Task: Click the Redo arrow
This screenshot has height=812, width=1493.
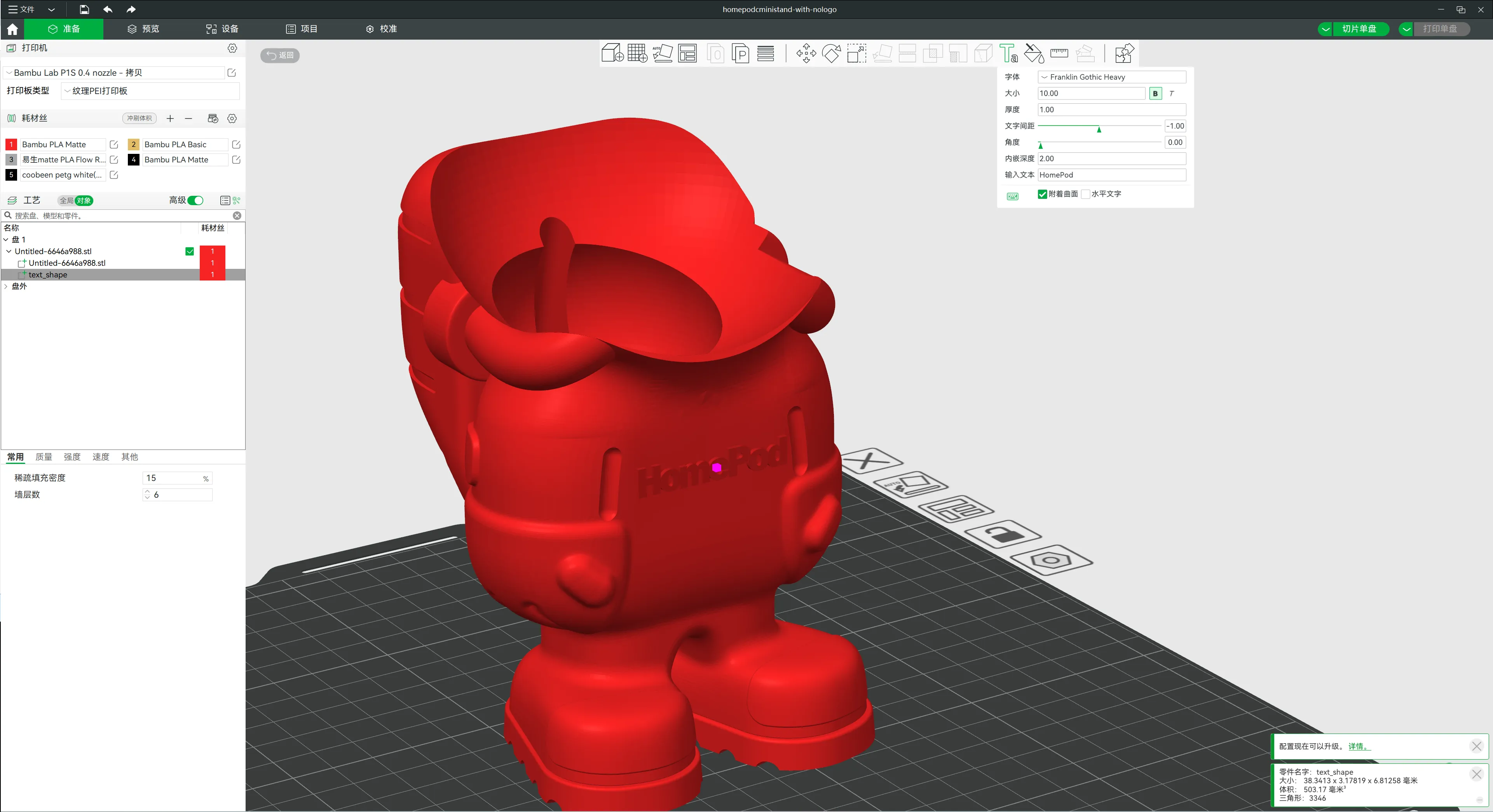Action: (x=131, y=9)
